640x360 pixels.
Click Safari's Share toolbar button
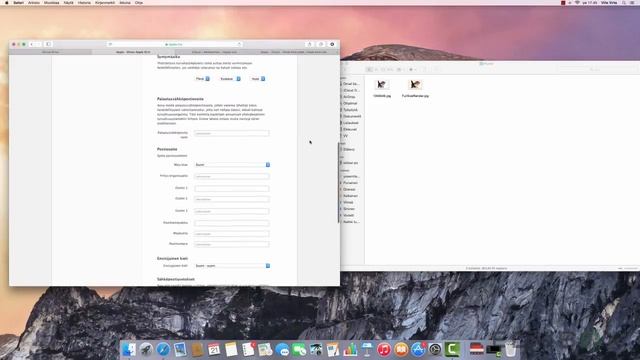[x=309, y=44]
